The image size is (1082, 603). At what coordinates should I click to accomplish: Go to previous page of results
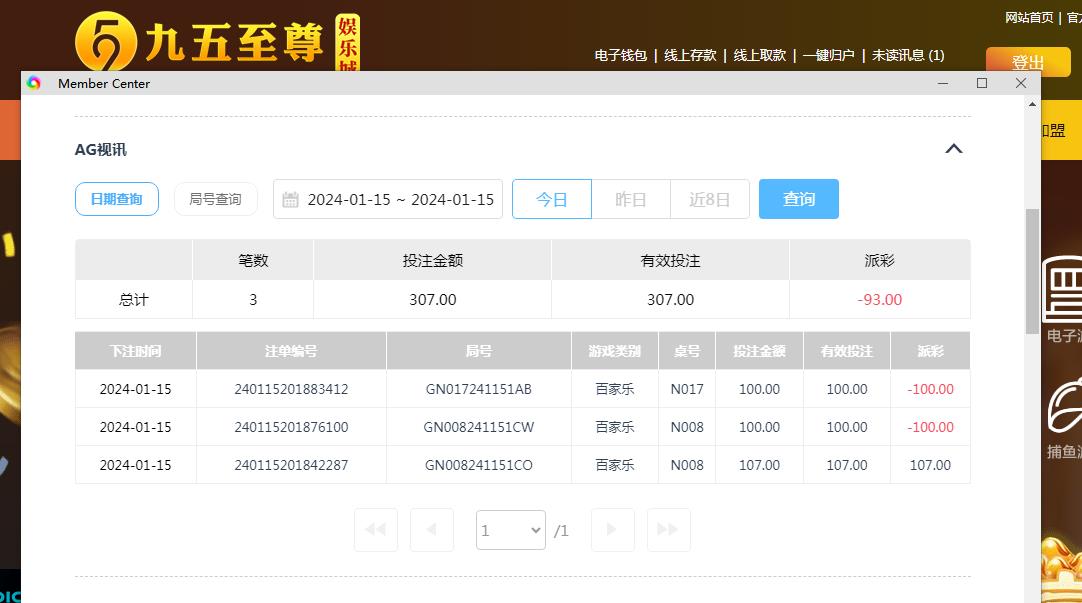point(432,530)
